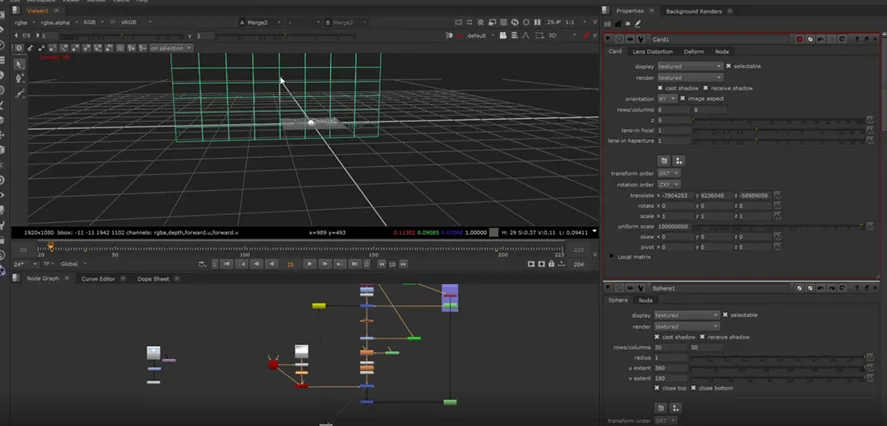Click the red node color icon on Card1
The image size is (887, 426).
pyautogui.click(x=800, y=40)
